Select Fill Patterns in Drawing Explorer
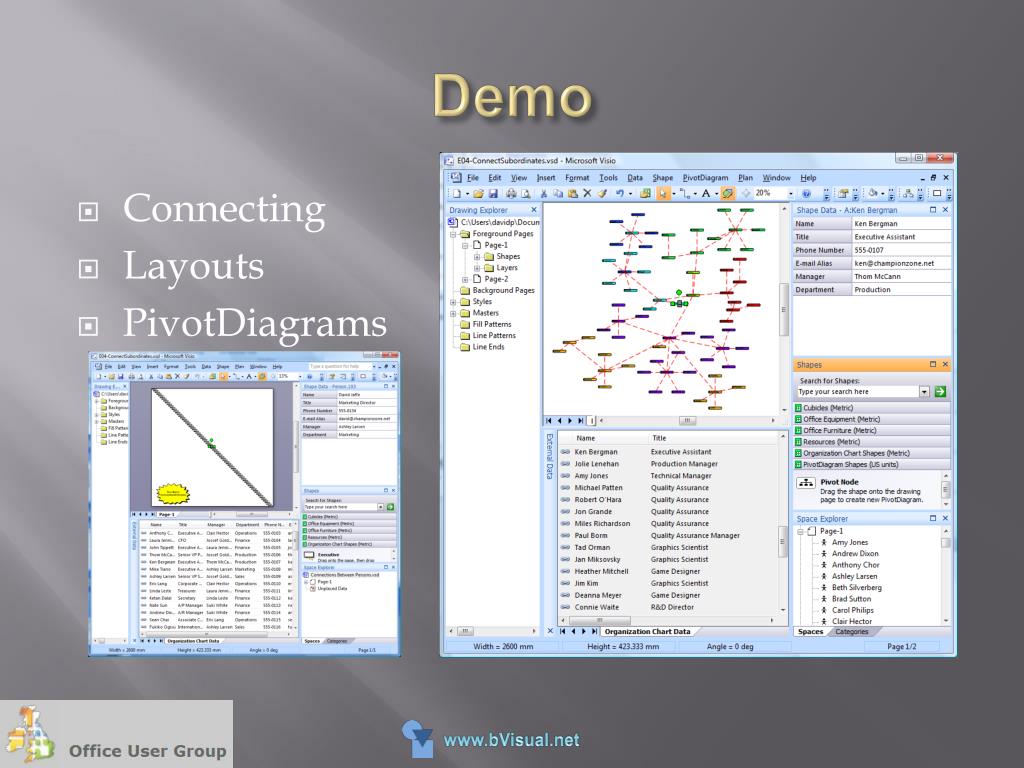This screenshot has height=768, width=1024. pos(492,325)
